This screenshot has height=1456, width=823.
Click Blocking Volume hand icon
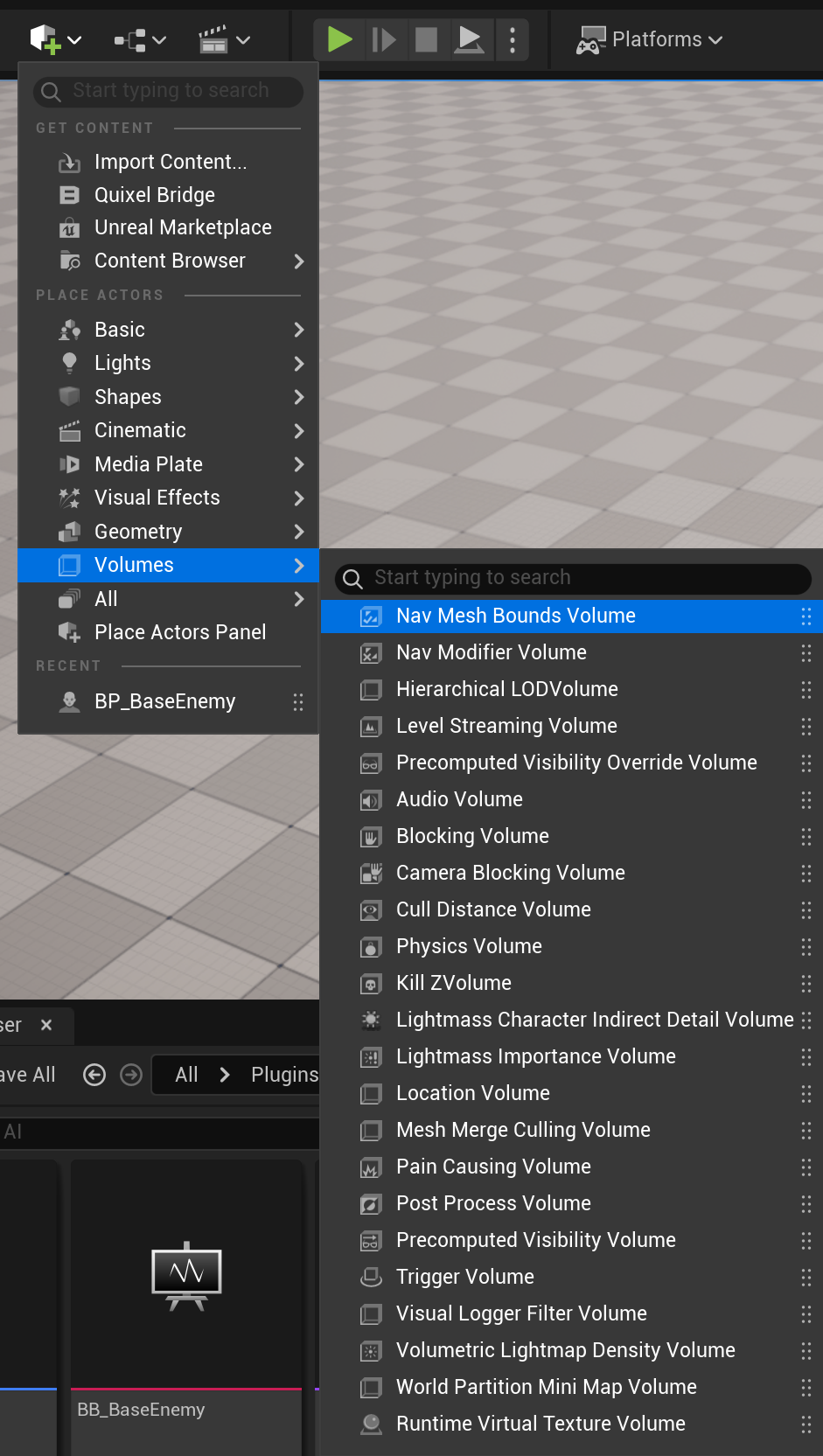coord(371,837)
